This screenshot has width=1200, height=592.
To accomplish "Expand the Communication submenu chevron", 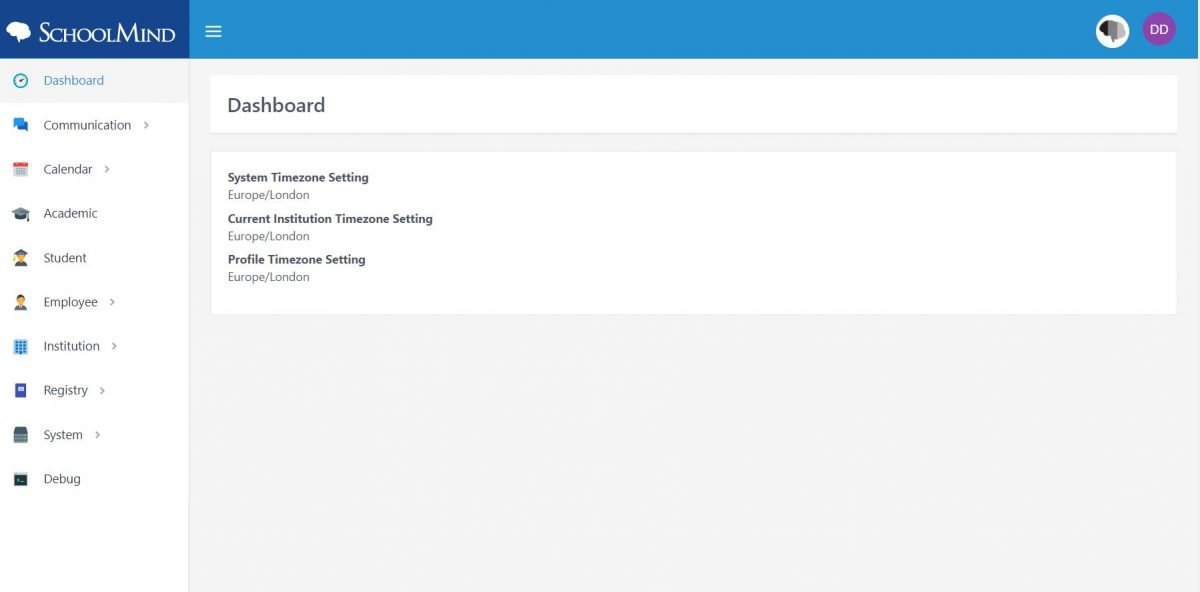I will coord(147,125).
